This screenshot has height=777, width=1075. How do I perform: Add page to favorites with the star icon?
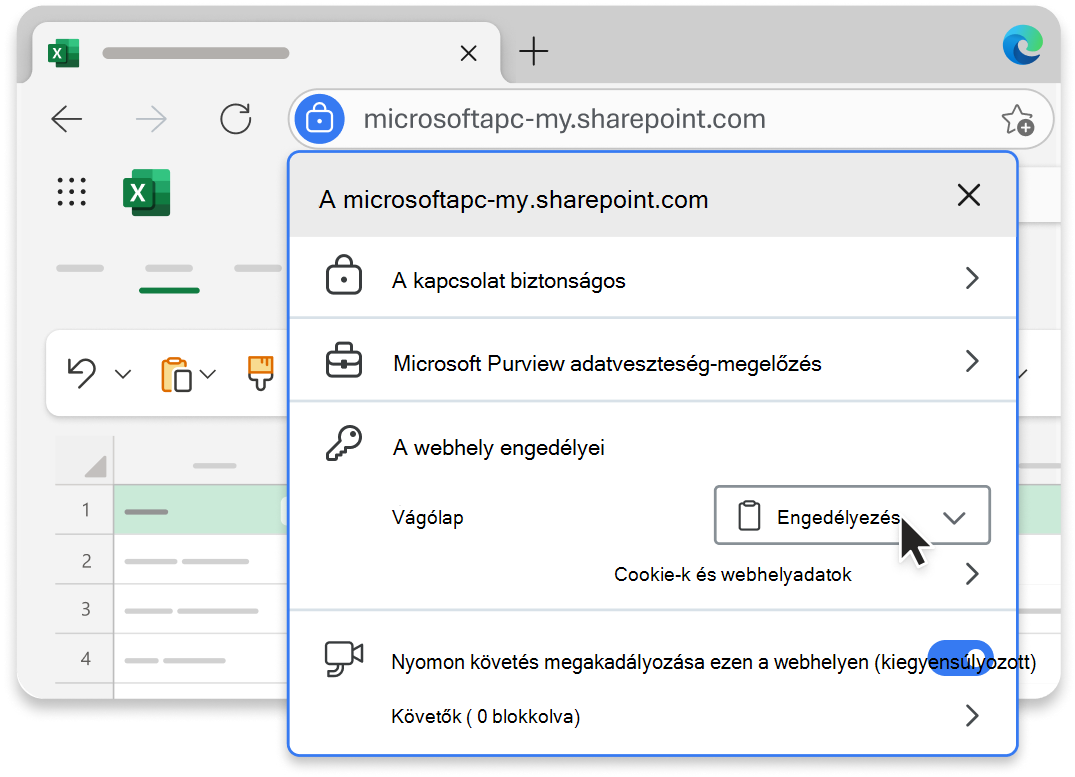point(1017,120)
